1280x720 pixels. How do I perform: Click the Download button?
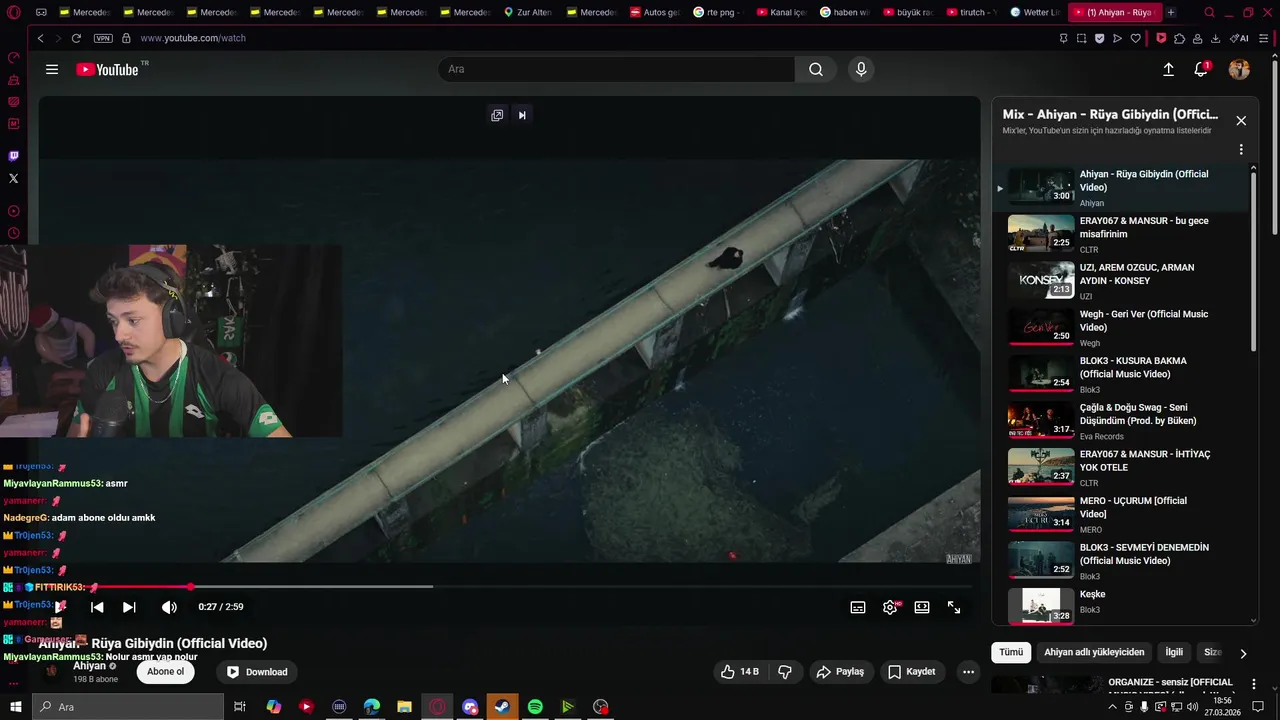pyautogui.click(x=257, y=672)
